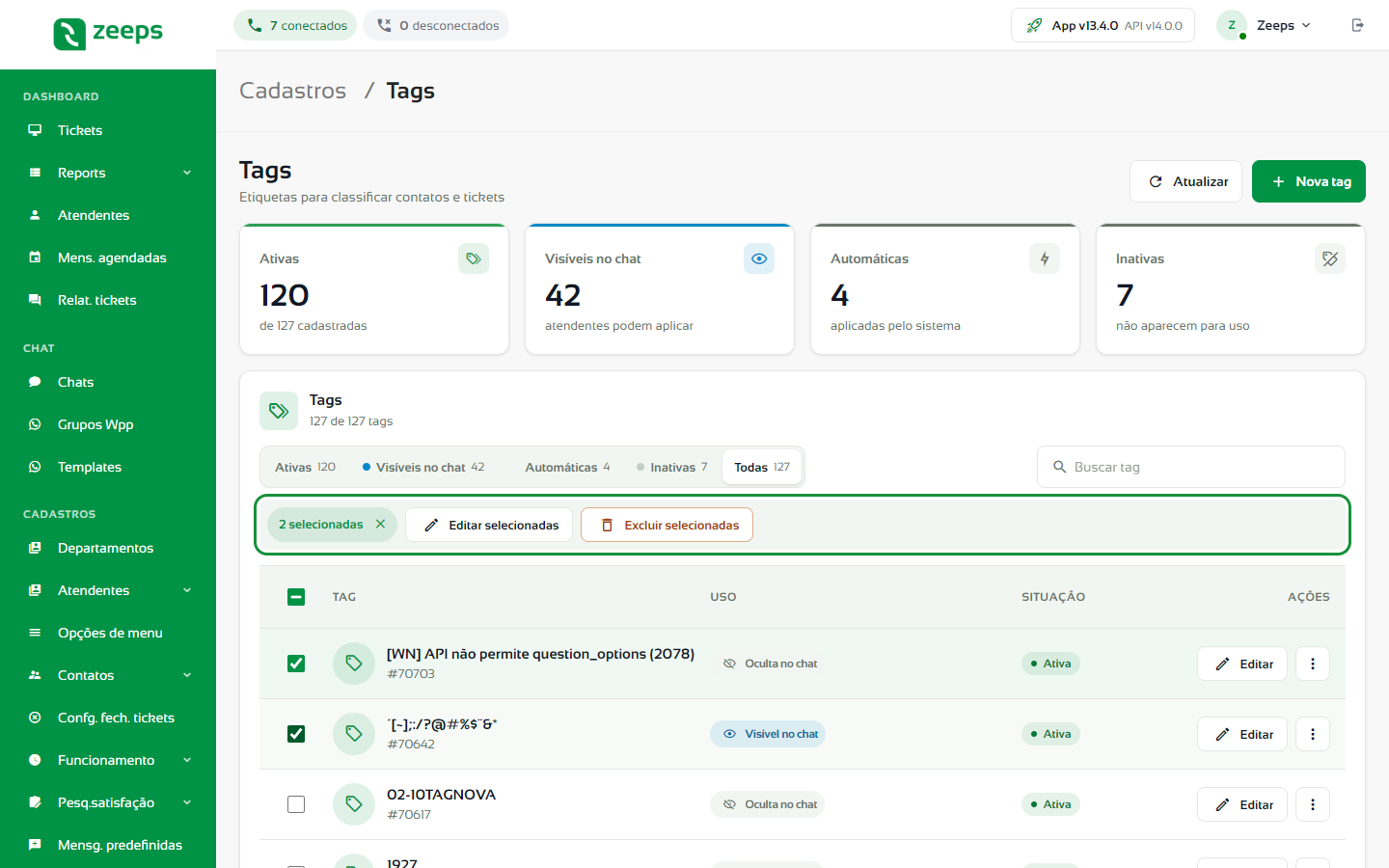Expand Atendentes under Cadastros

coord(108,590)
